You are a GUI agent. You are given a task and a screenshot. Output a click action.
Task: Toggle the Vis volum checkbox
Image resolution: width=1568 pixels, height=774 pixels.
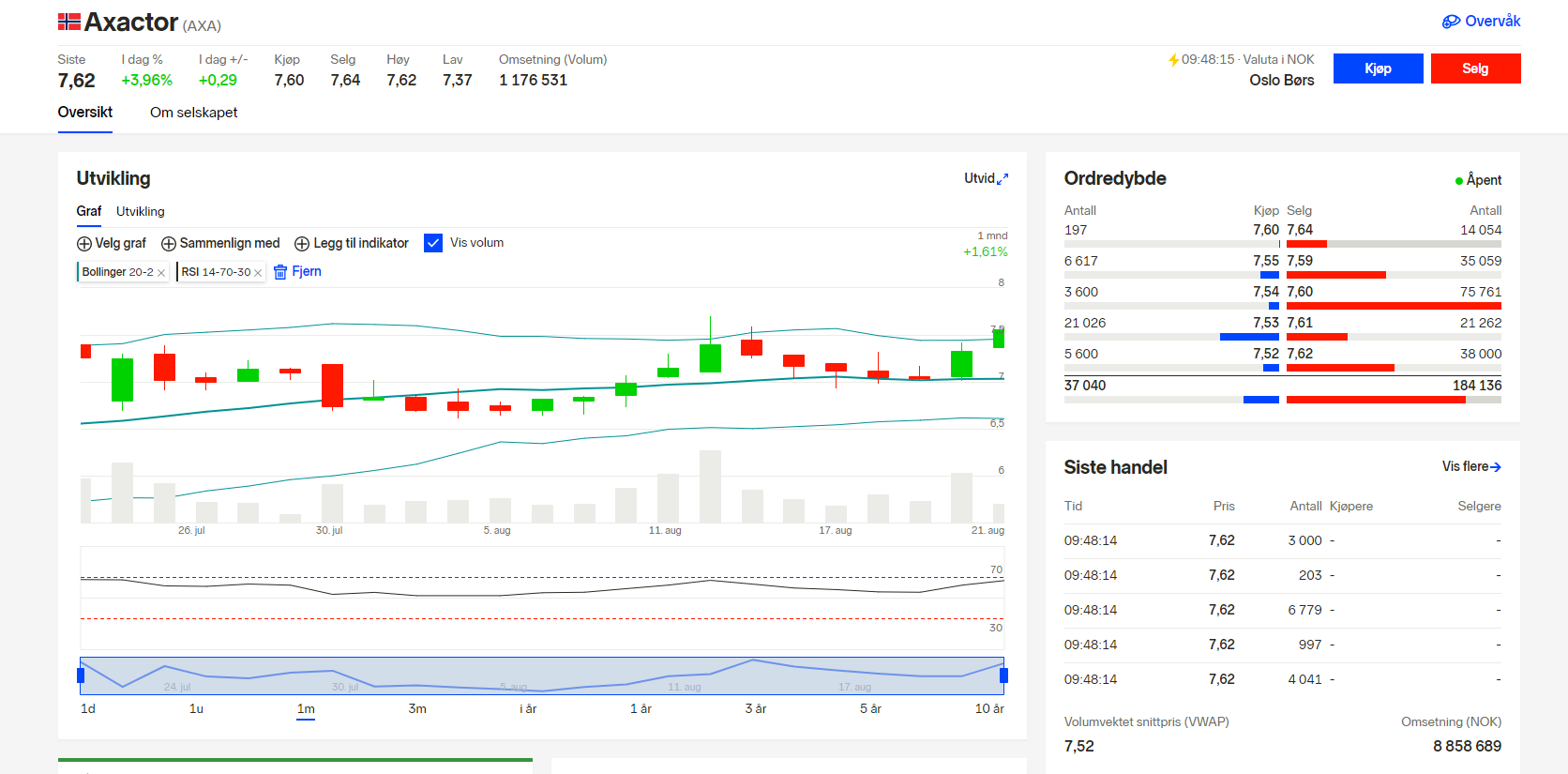click(x=433, y=243)
